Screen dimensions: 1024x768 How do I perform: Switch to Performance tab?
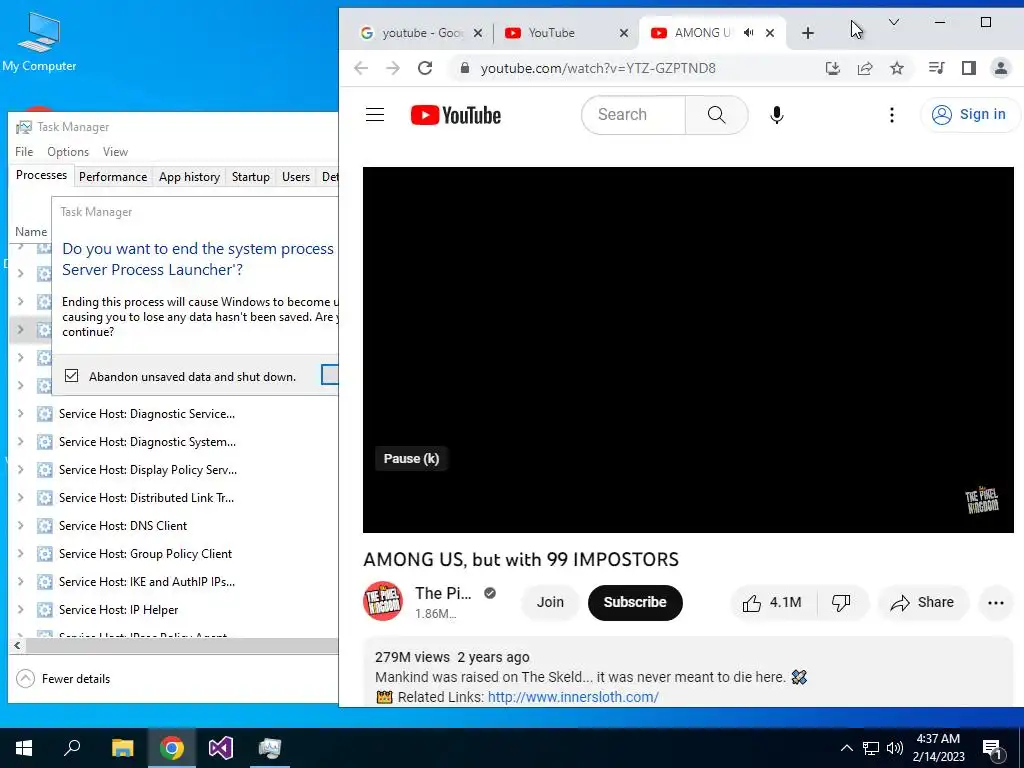pos(113,177)
